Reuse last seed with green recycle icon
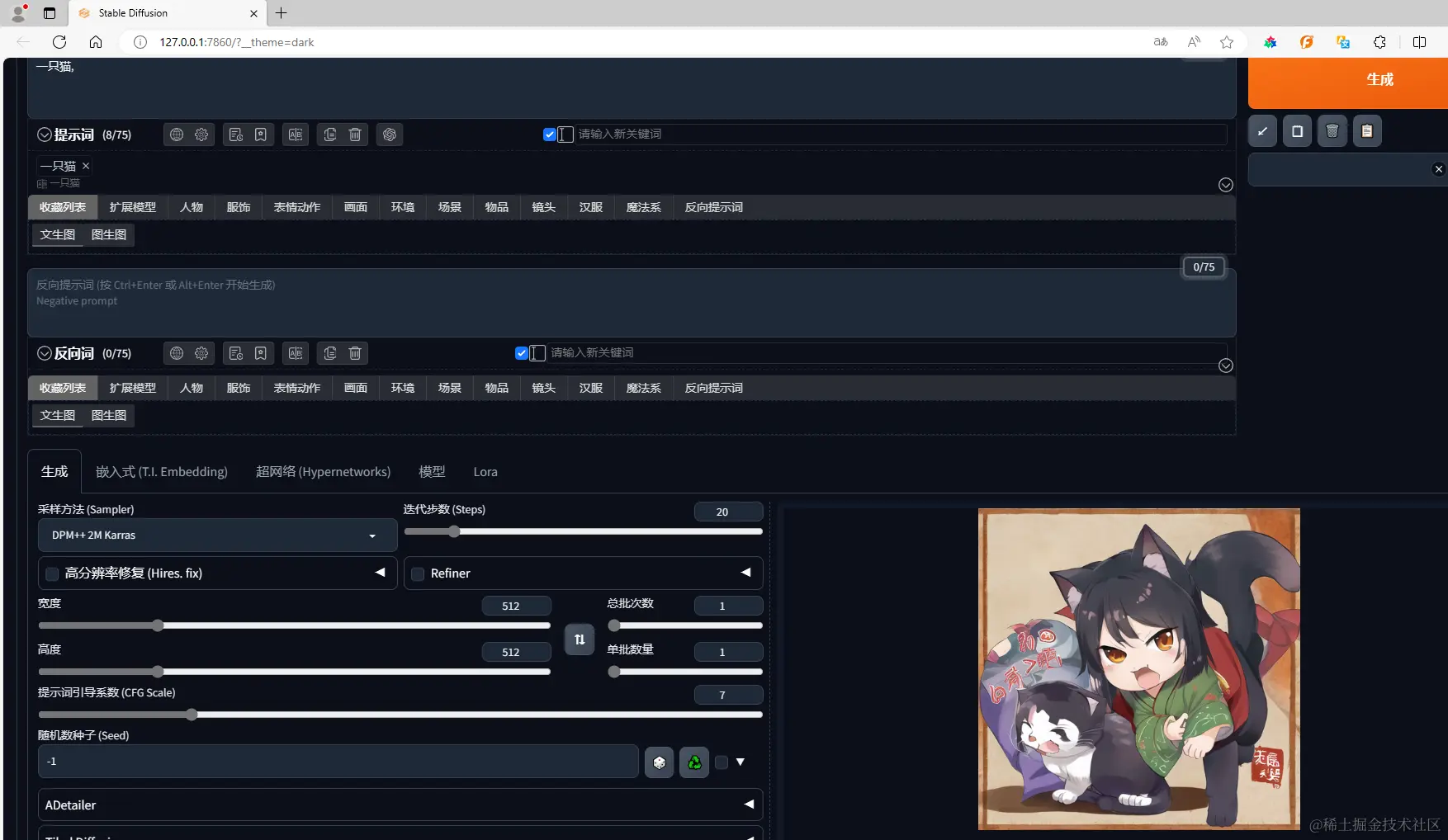The height and width of the screenshot is (840, 1448). point(694,762)
